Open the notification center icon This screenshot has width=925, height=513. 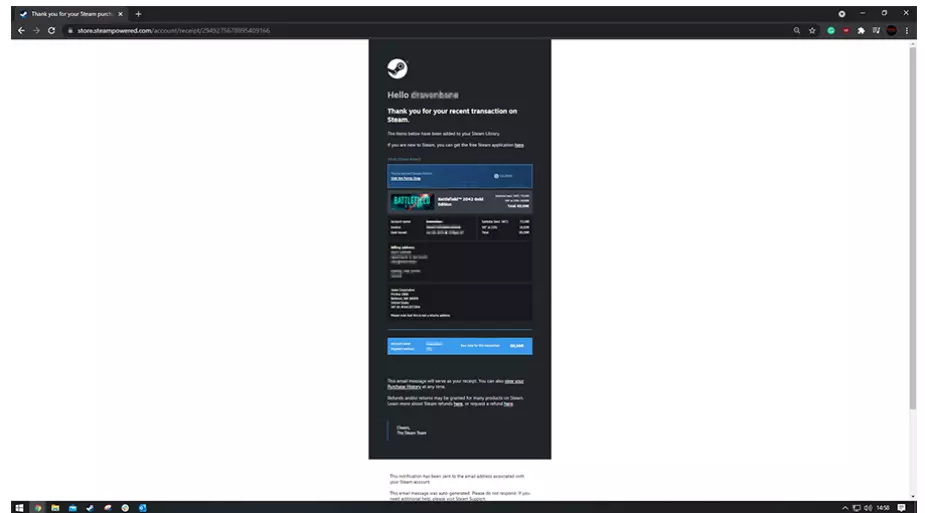(901, 508)
